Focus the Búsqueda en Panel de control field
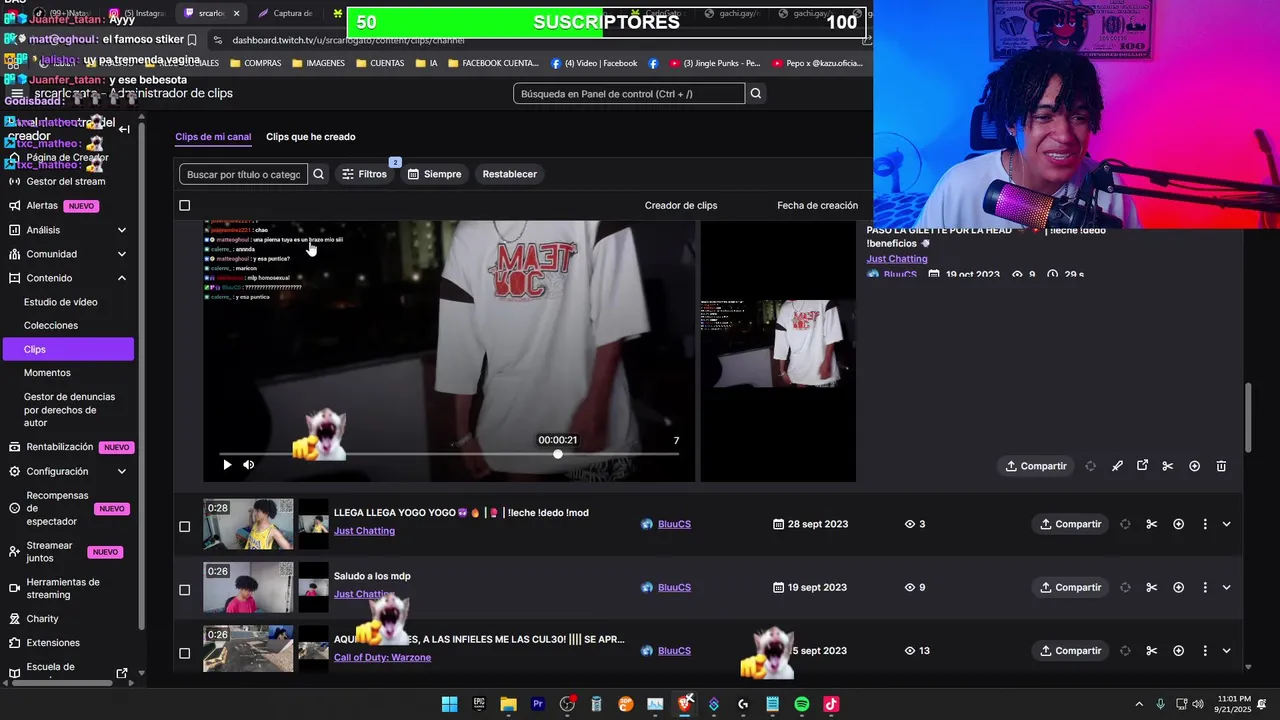1280x720 pixels. point(629,94)
